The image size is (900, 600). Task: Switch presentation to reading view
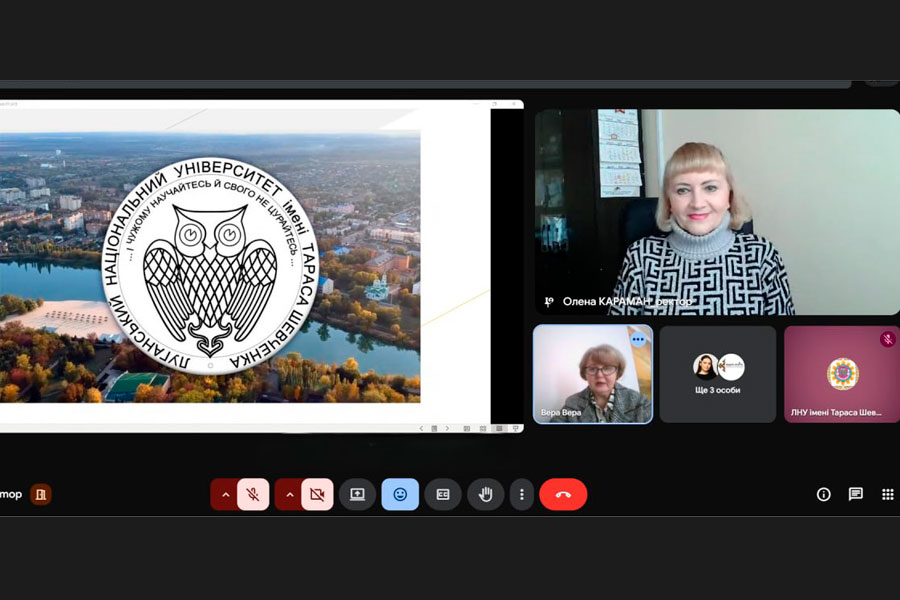(499, 428)
